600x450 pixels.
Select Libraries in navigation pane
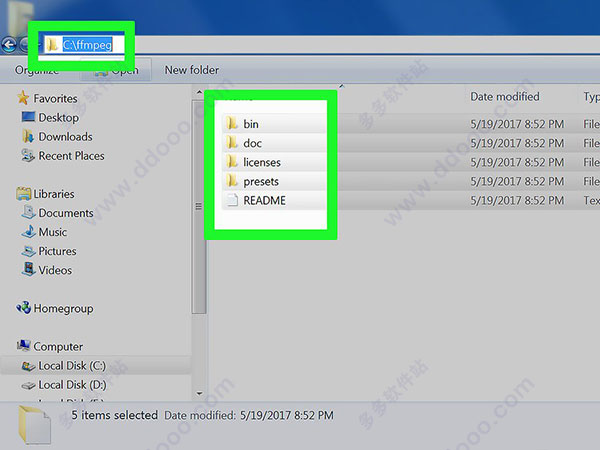54,194
